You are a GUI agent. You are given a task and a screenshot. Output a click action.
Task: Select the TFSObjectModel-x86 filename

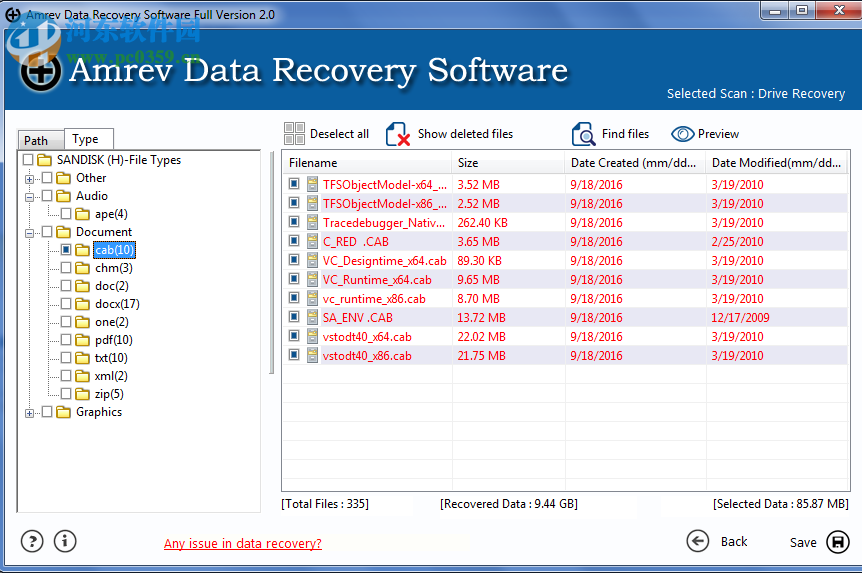coord(384,203)
